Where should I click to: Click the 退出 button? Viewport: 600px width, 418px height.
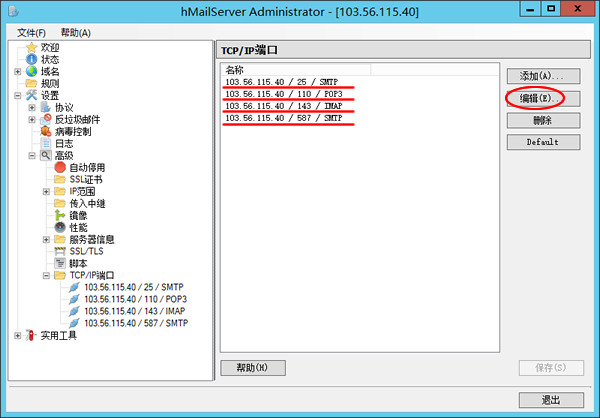[x=551, y=400]
